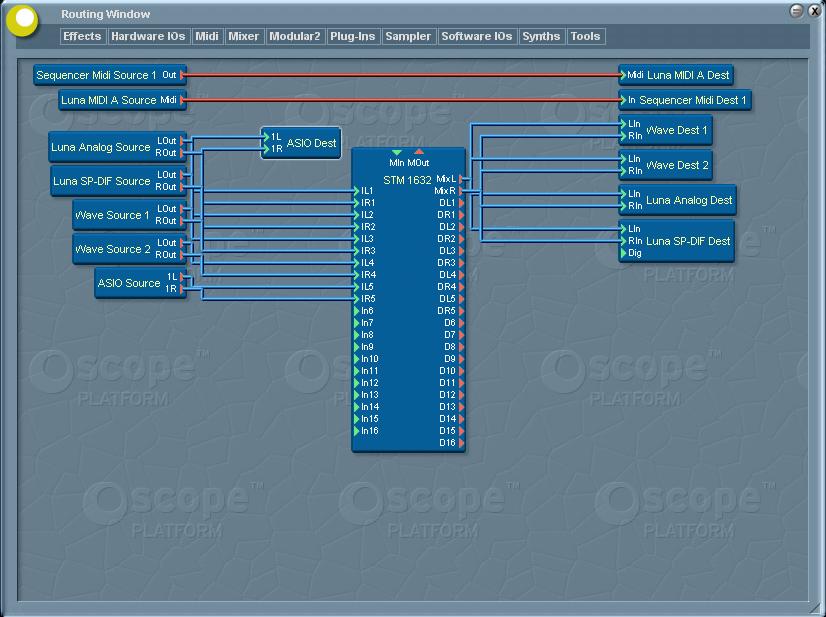The image size is (826, 617).
Task: Click the RIn port on Wave Dest 2
Action: coord(624,171)
